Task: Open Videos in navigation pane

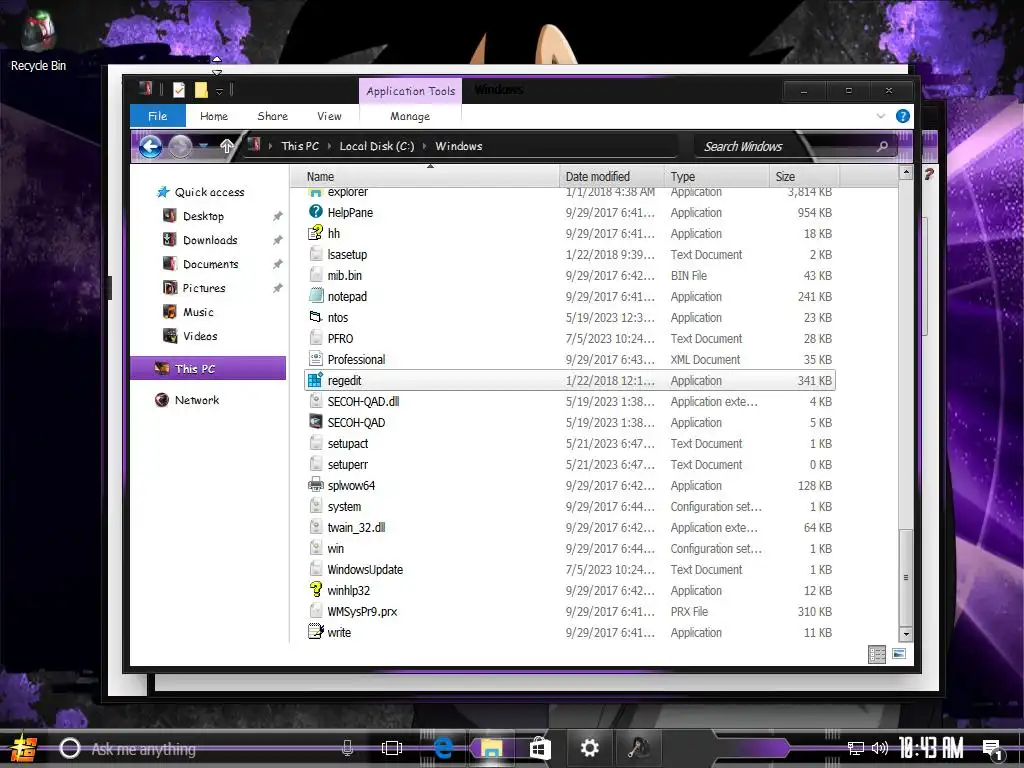Action: pyautogui.click(x=190, y=336)
